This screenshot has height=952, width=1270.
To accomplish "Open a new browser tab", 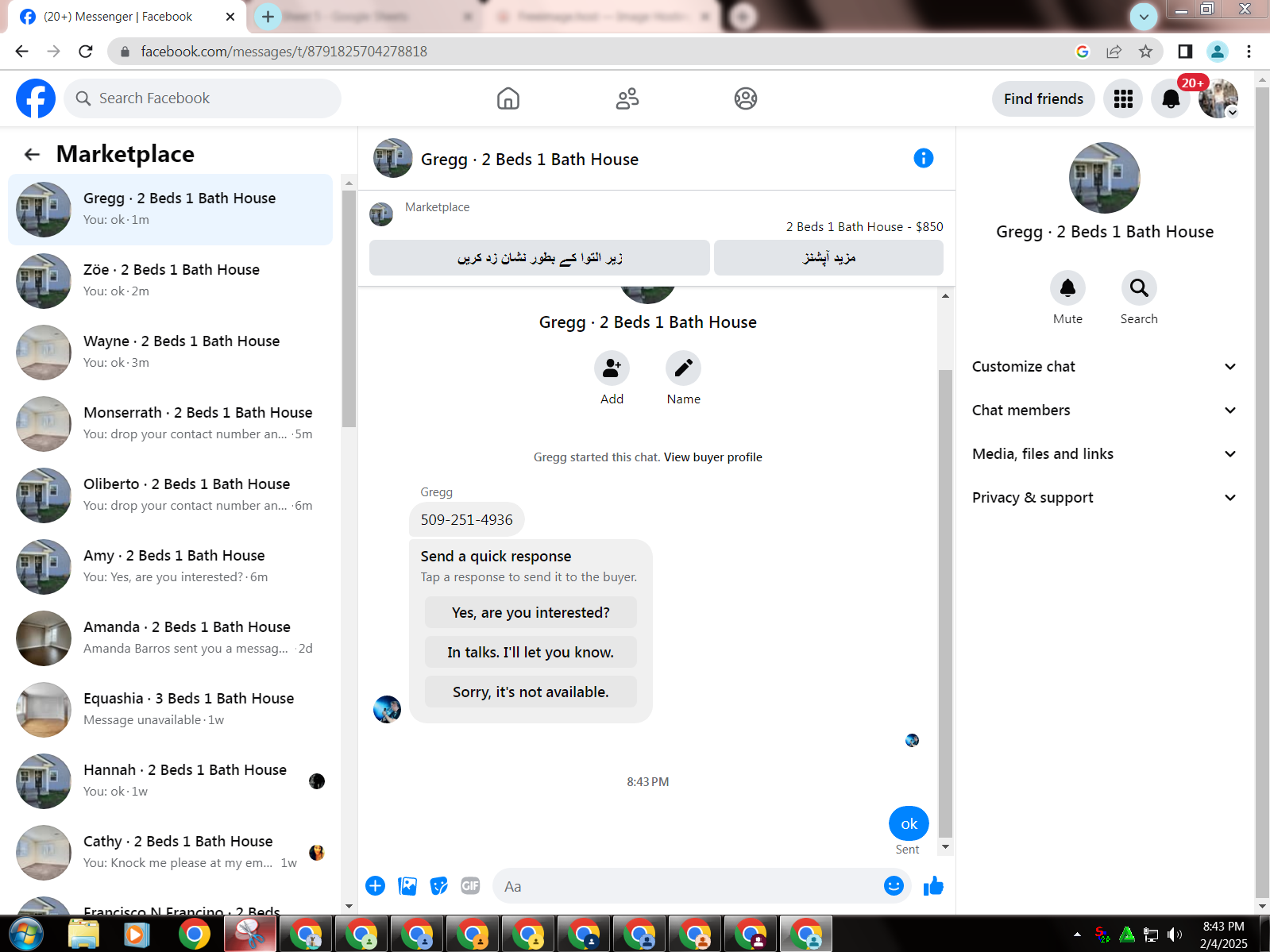I will click(x=268, y=17).
